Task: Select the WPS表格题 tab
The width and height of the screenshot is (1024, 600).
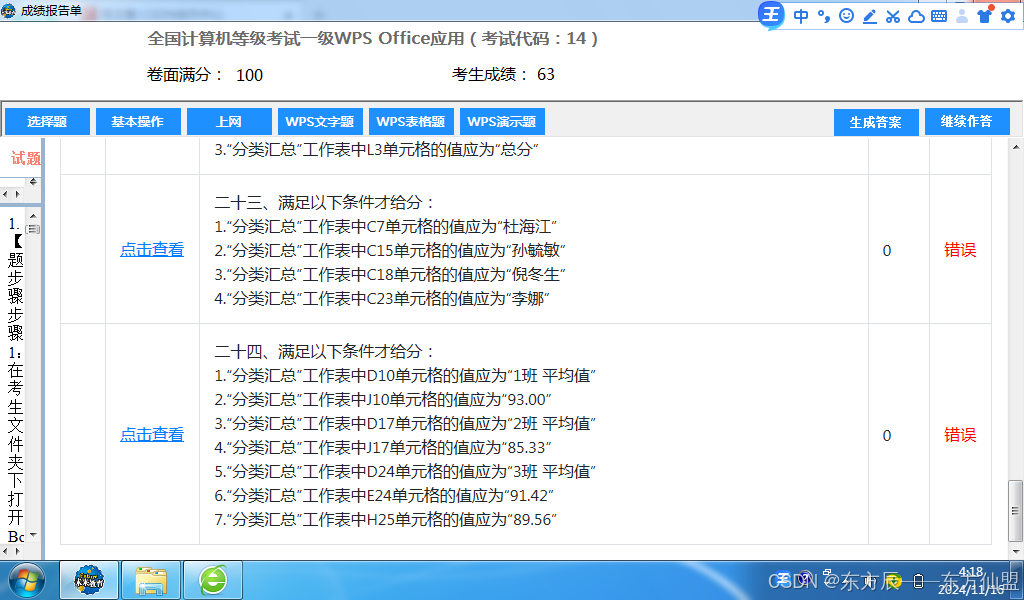Action: (411, 121)
